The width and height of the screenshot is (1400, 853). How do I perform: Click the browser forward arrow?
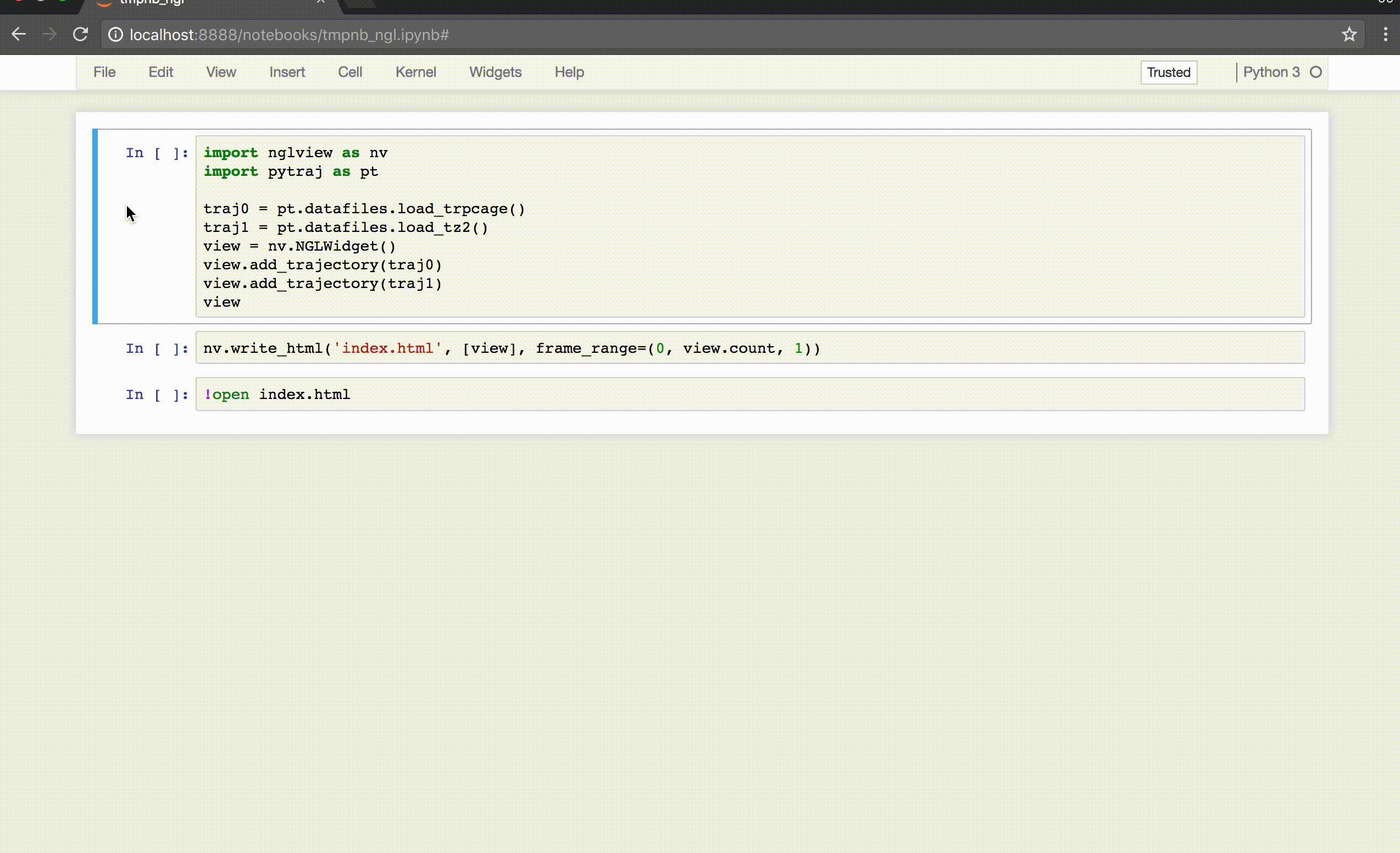coord(50,34)
